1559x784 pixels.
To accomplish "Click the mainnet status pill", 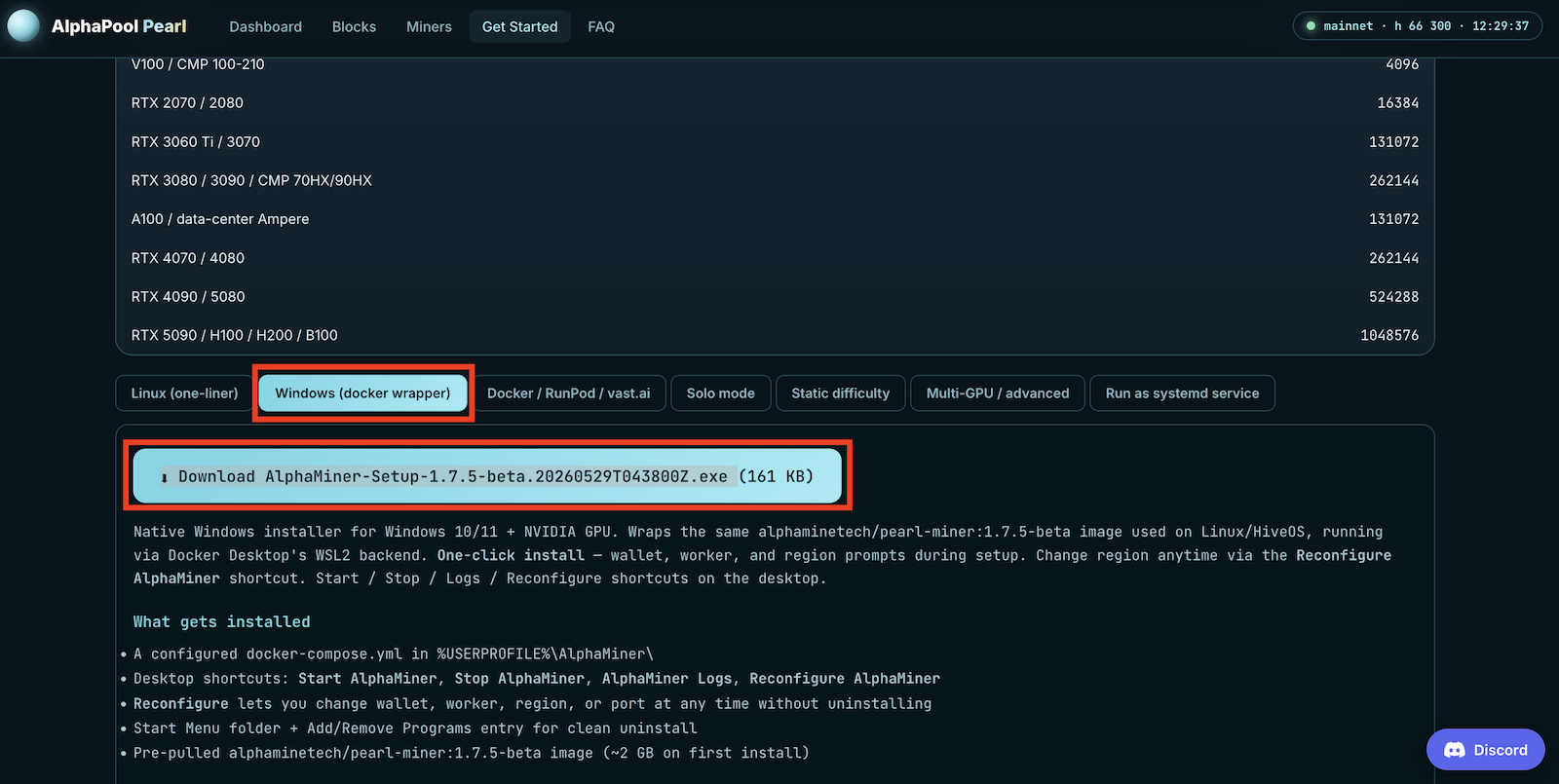I will click(1417, 26).
